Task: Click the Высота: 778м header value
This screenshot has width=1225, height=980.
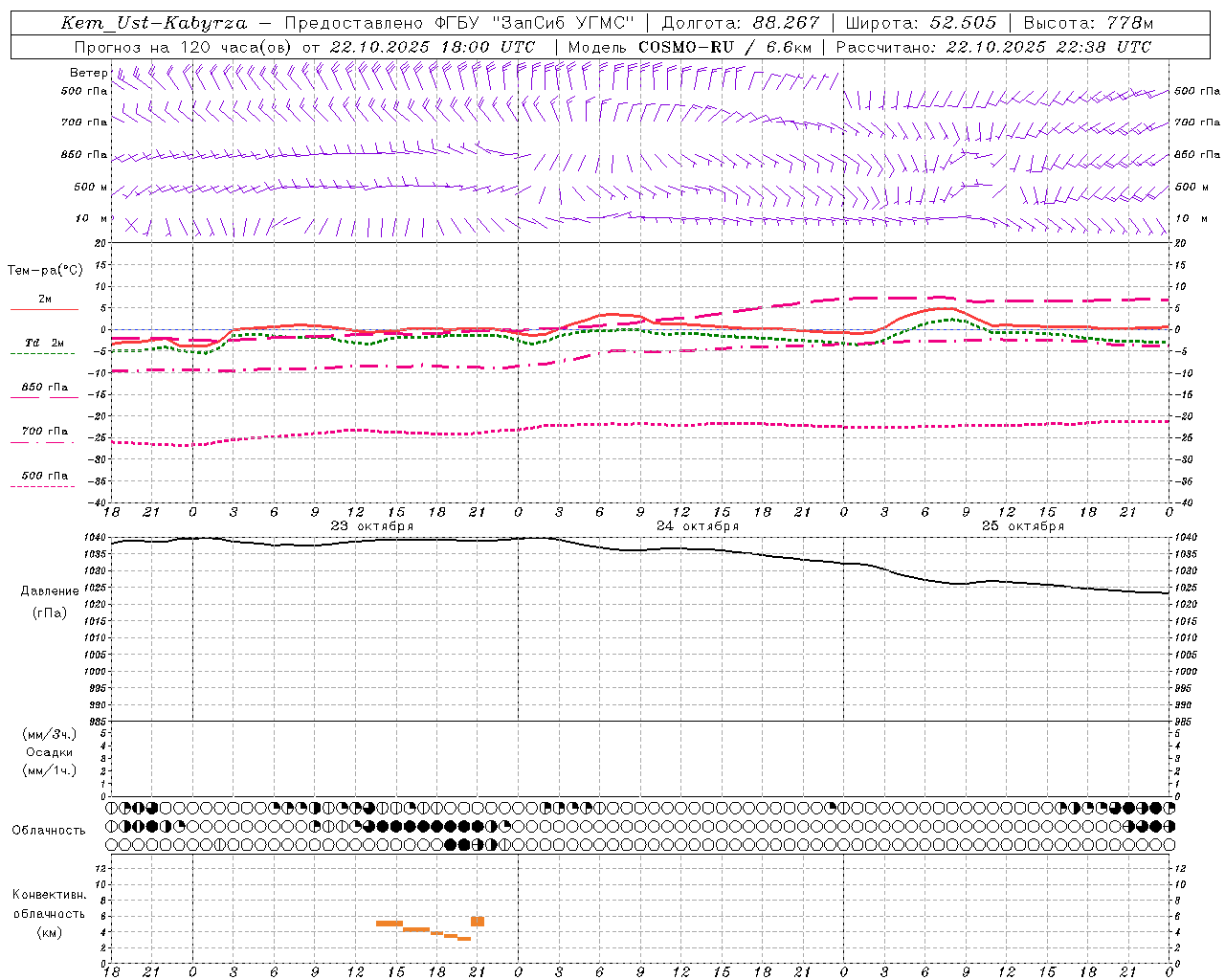Action: click(x=1088, y=23)
